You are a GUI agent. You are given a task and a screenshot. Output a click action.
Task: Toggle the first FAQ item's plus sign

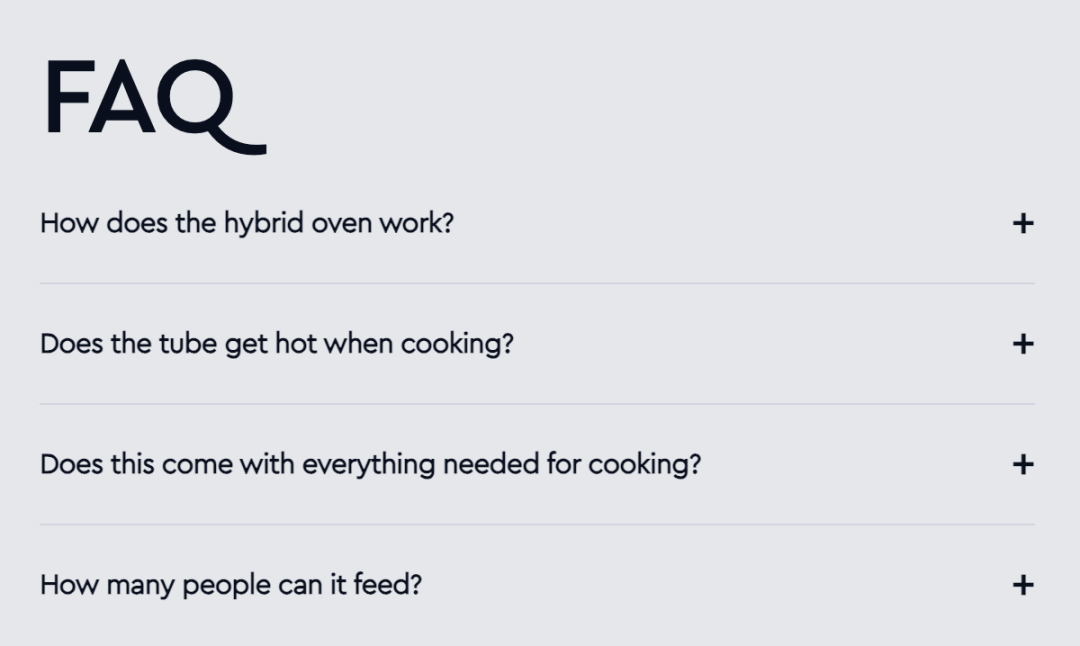pyautogui.click(x=1022, y=223)
